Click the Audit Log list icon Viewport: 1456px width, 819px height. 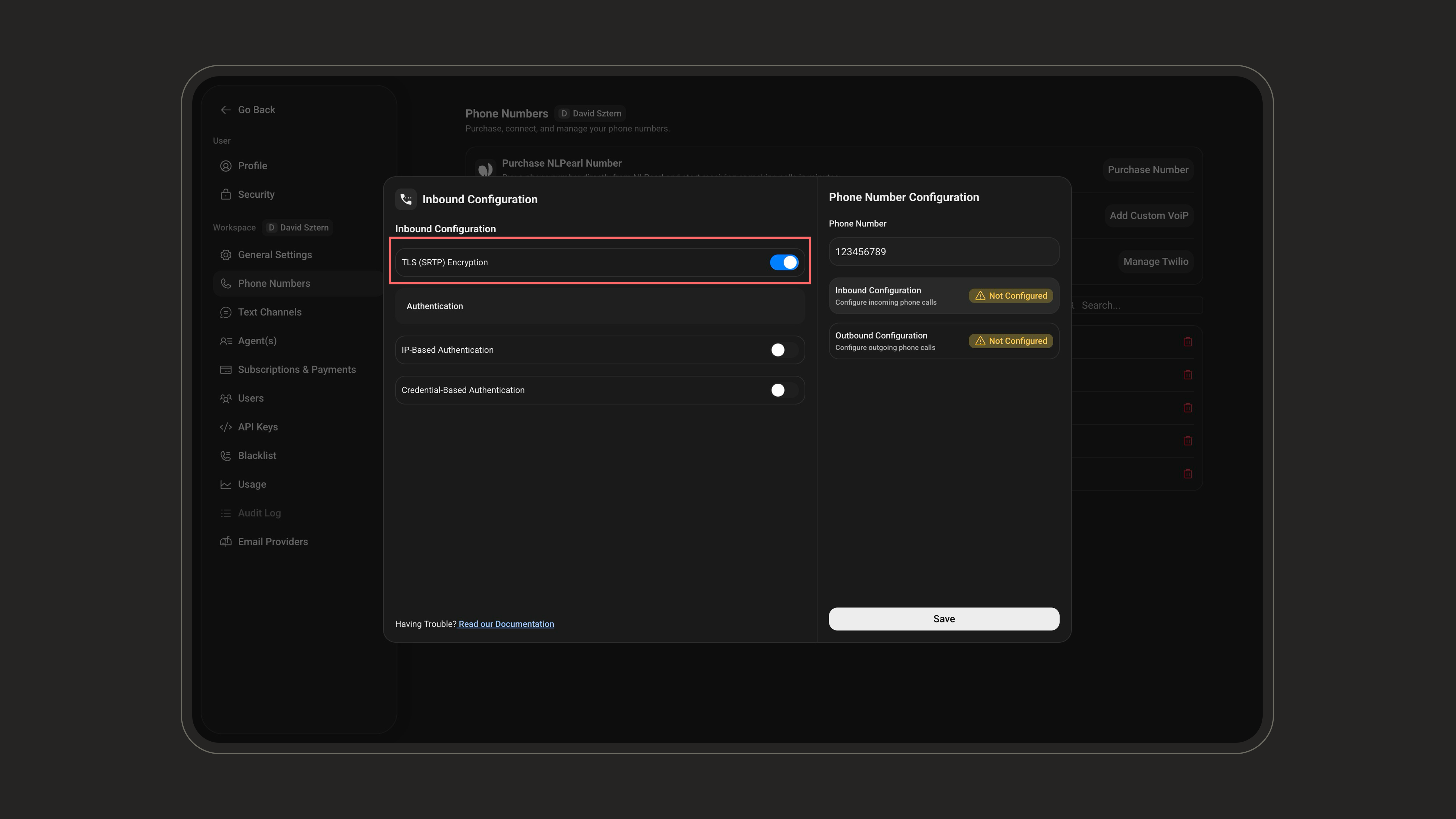pyautogui.click(x=226, y=513)
